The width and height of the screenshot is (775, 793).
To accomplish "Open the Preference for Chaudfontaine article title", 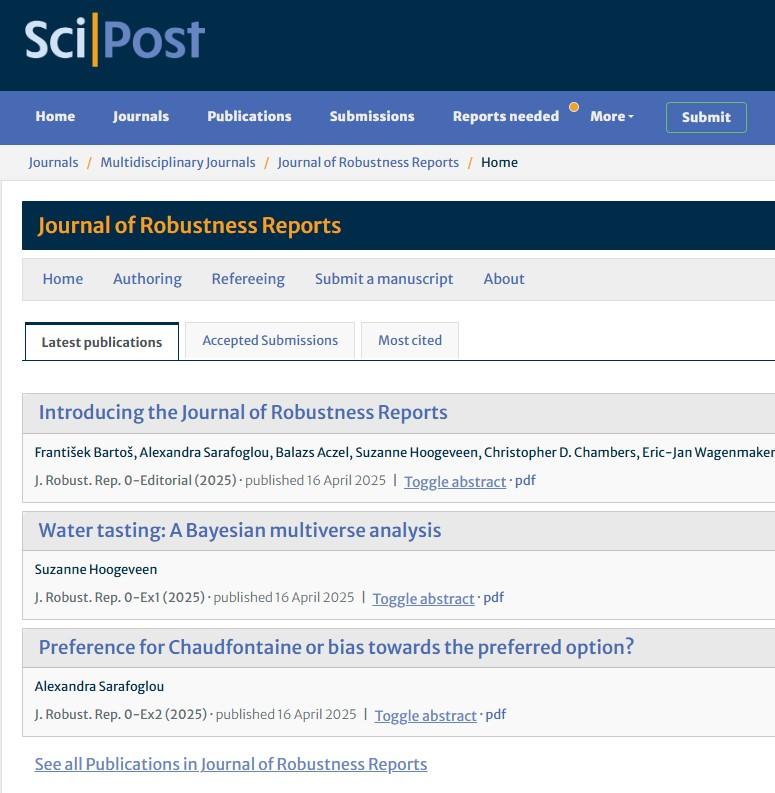I will (336, 647).
